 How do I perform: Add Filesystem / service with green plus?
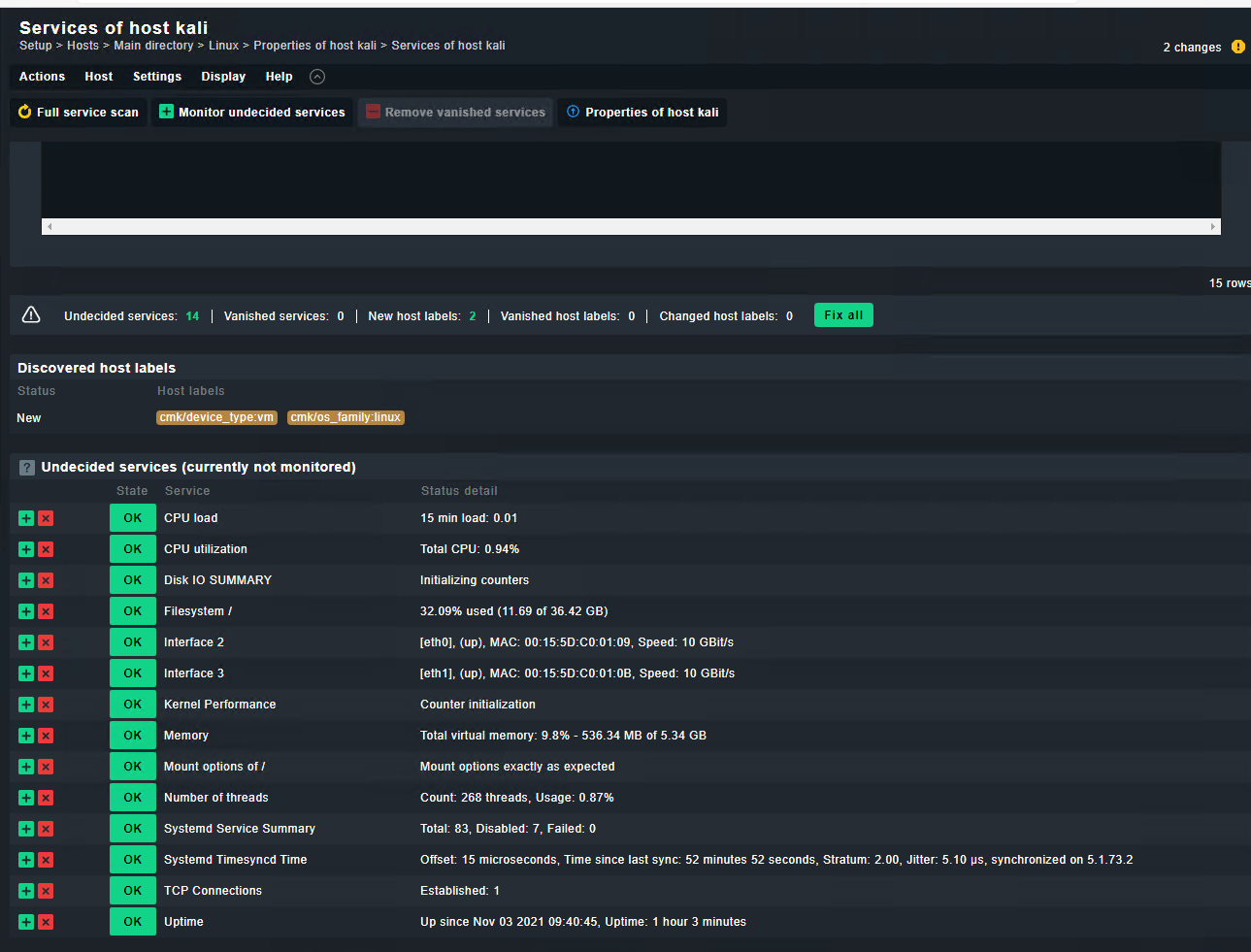[x=26, y=611]
